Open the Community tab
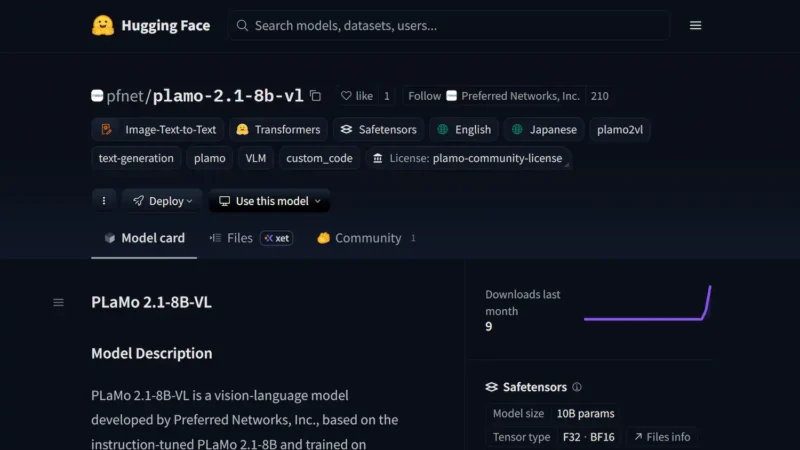Image resolution: width=800 pixels, height=450 pixels. 366,238
